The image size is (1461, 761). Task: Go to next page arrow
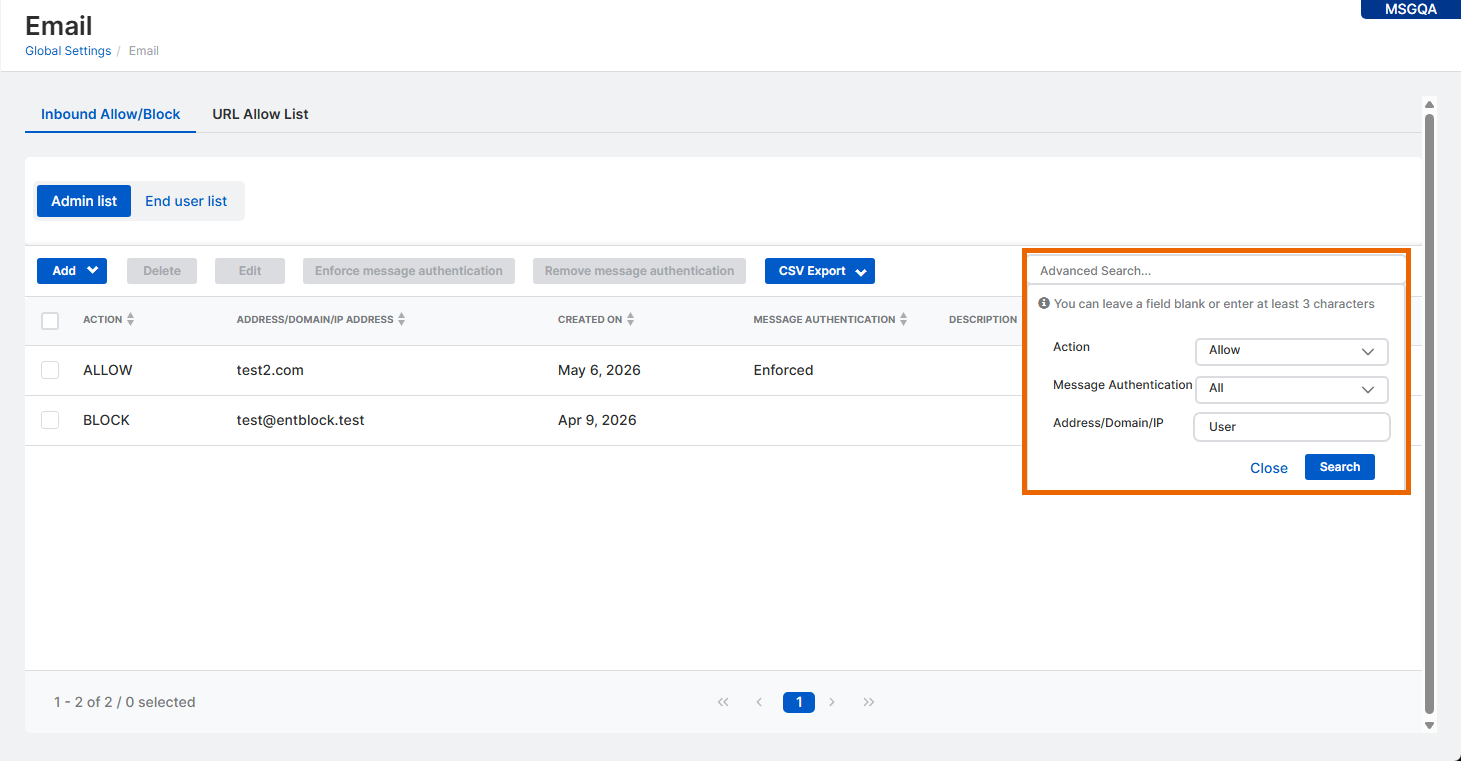[832, 702]
